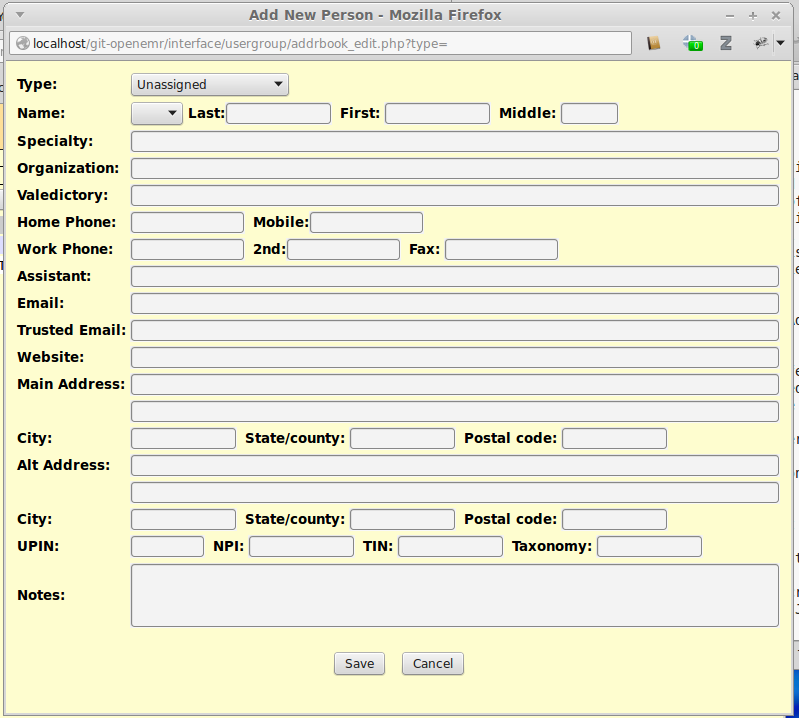Viewport: 799px width, 718px height.
Task: Click the Z extension toolbar icon
Action: click(726, 43)
